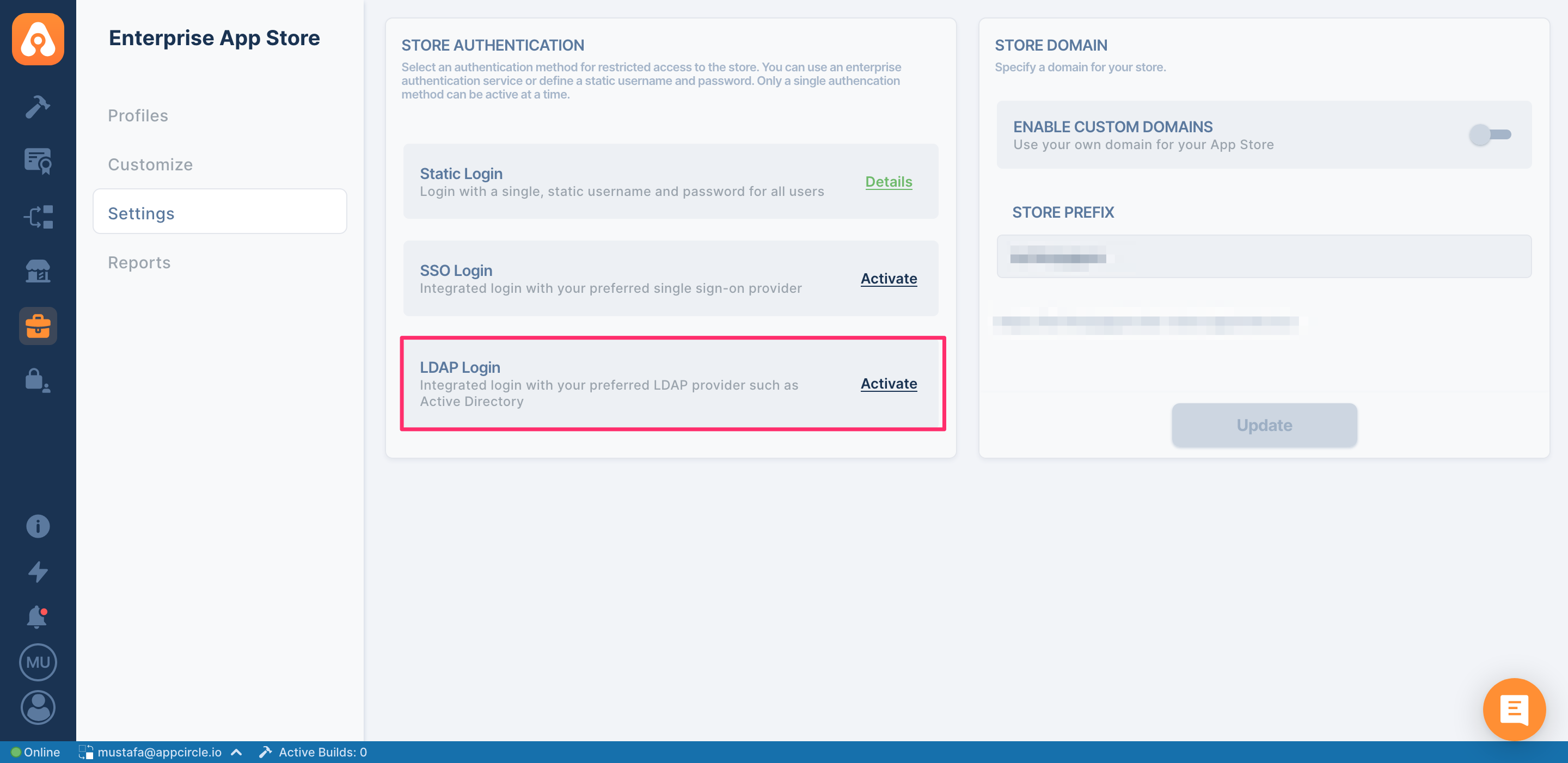
Task: Click the SSO Login title
Action: click(x=456, y=270)
